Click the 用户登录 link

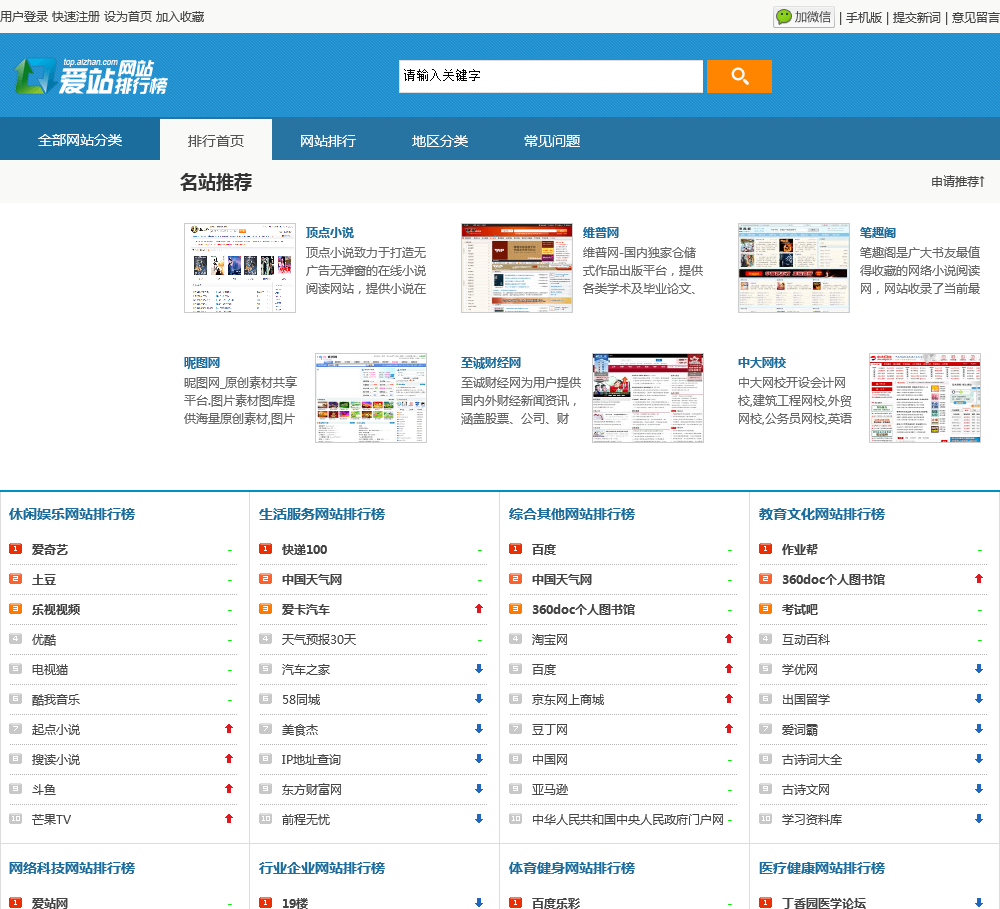[24, 17]
